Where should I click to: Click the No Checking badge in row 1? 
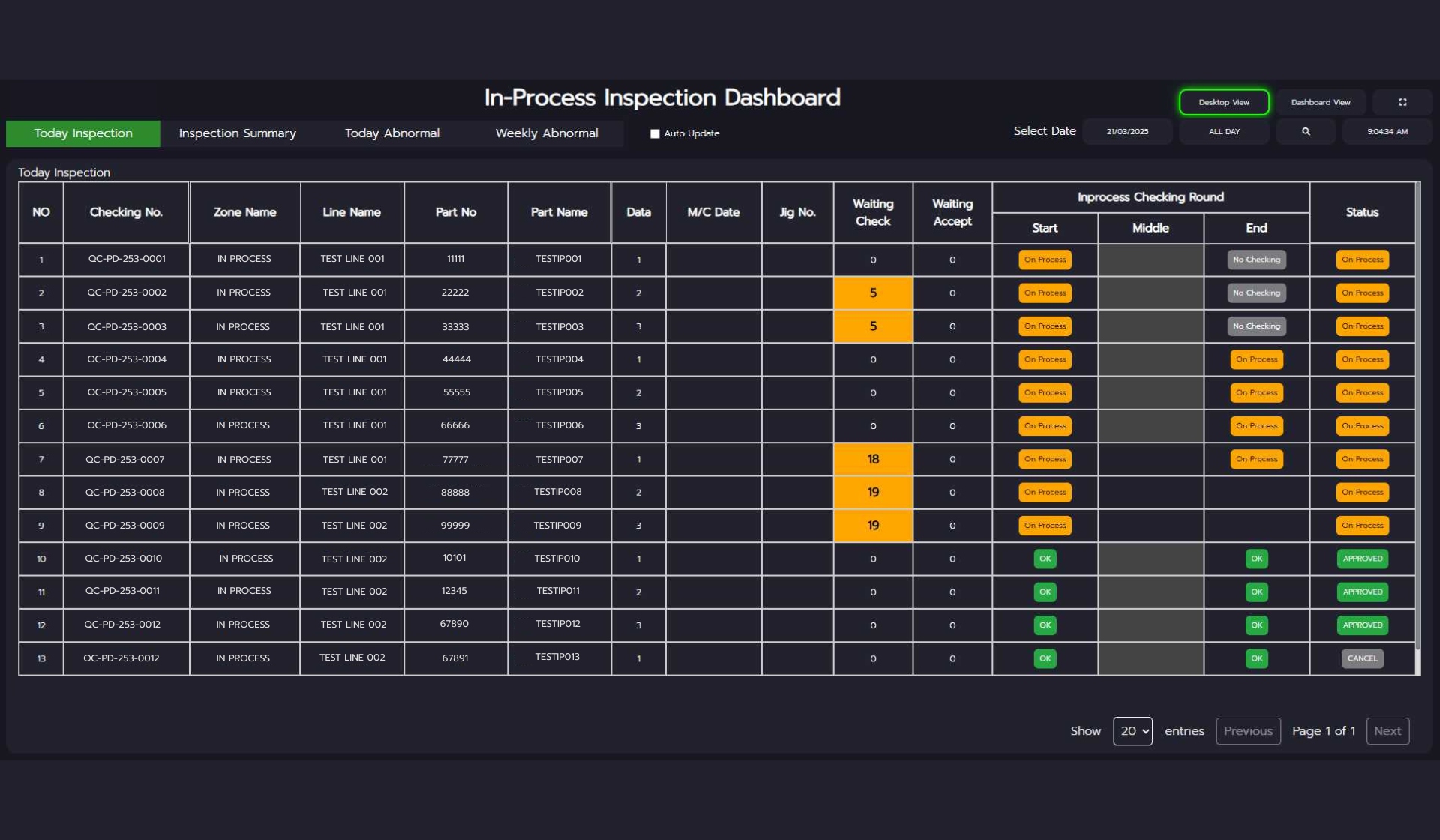[x=1256, y=259]
